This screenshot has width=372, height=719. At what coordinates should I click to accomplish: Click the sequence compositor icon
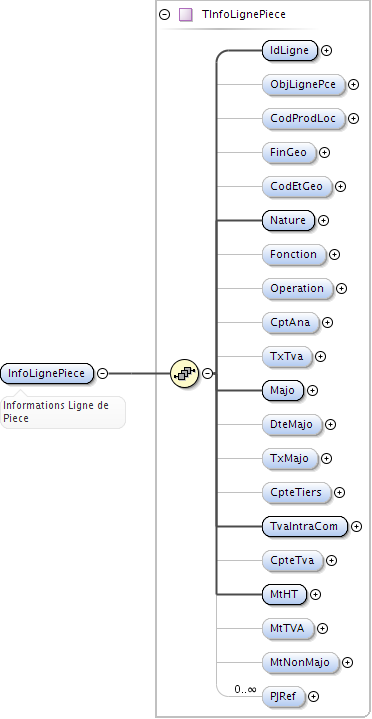184,374
